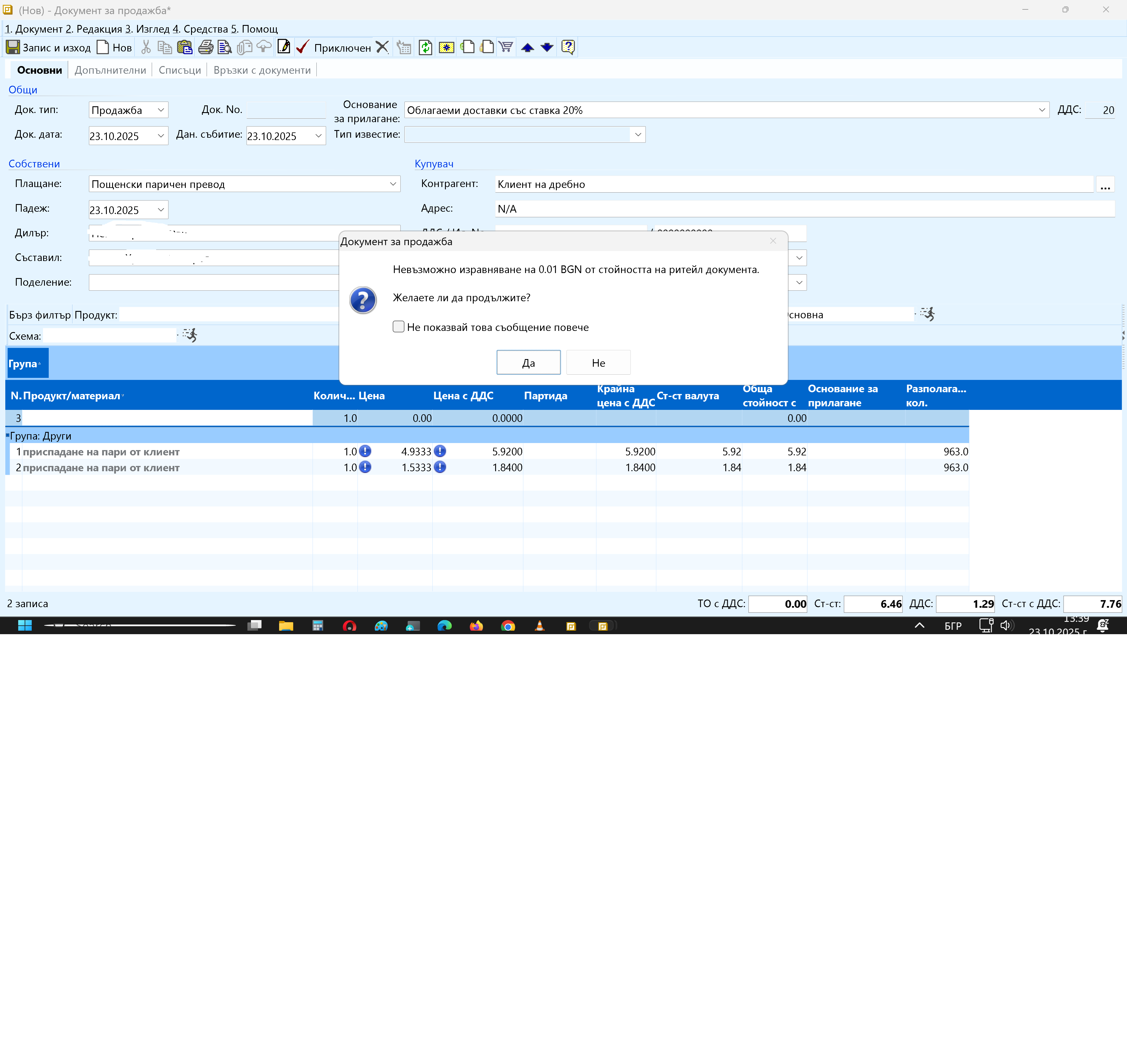Click the Не button in dialog
This screenshot has height=1064, width=1127.
coord(598,363)
